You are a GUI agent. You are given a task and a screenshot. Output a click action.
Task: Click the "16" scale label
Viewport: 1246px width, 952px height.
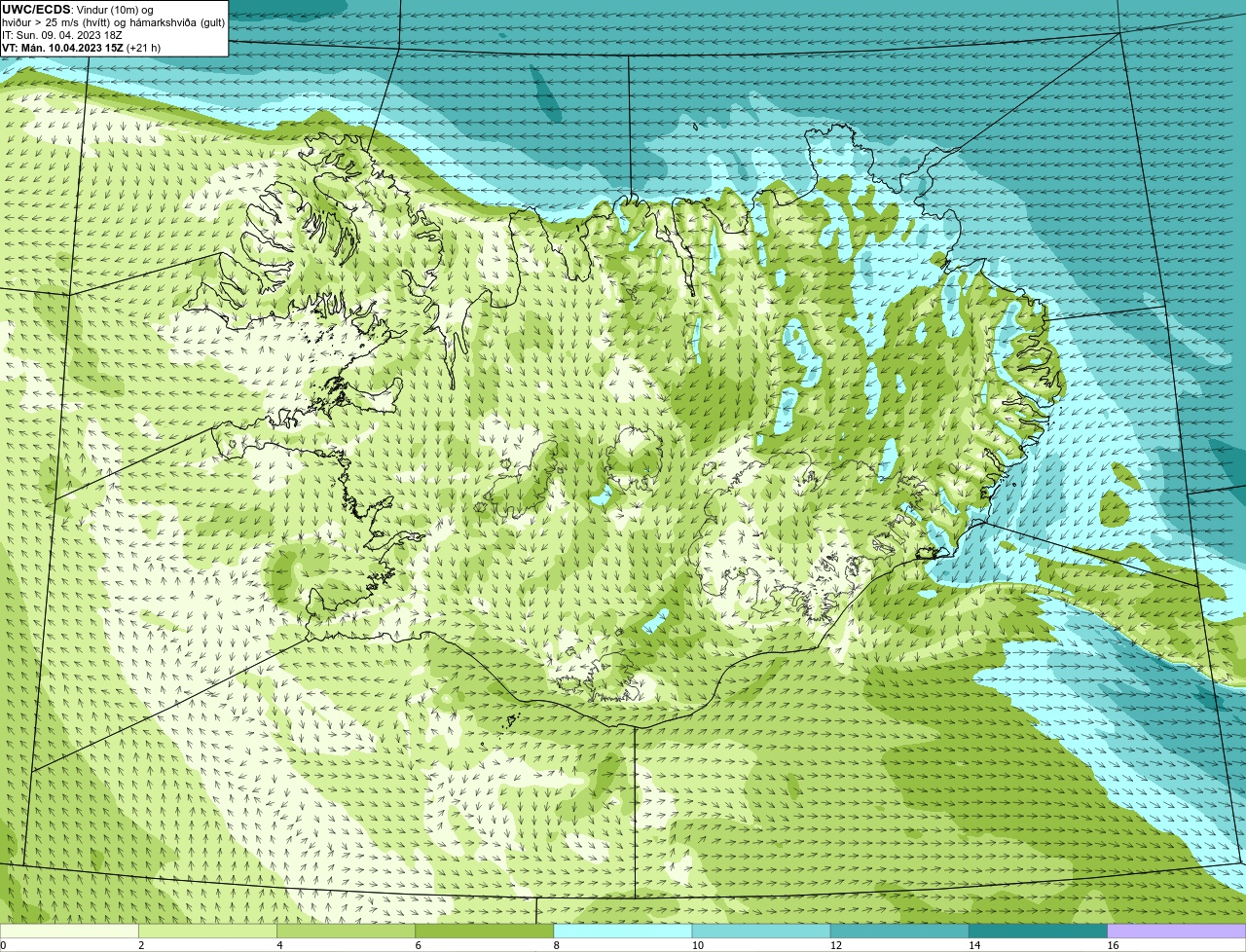[1114, 945]
